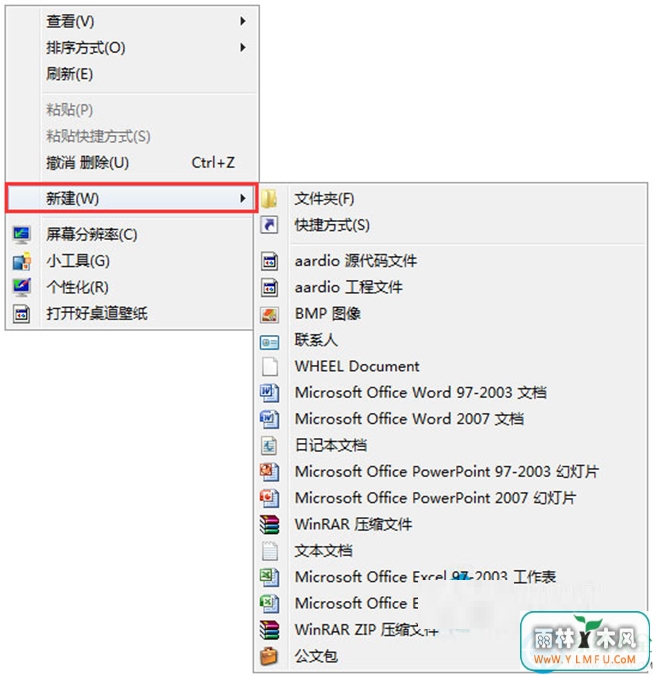Viewport: 655px width, 676px height.
Task: Click the second Excel icon below the 97-2003 entry
Action: click(x=270, y=604)
